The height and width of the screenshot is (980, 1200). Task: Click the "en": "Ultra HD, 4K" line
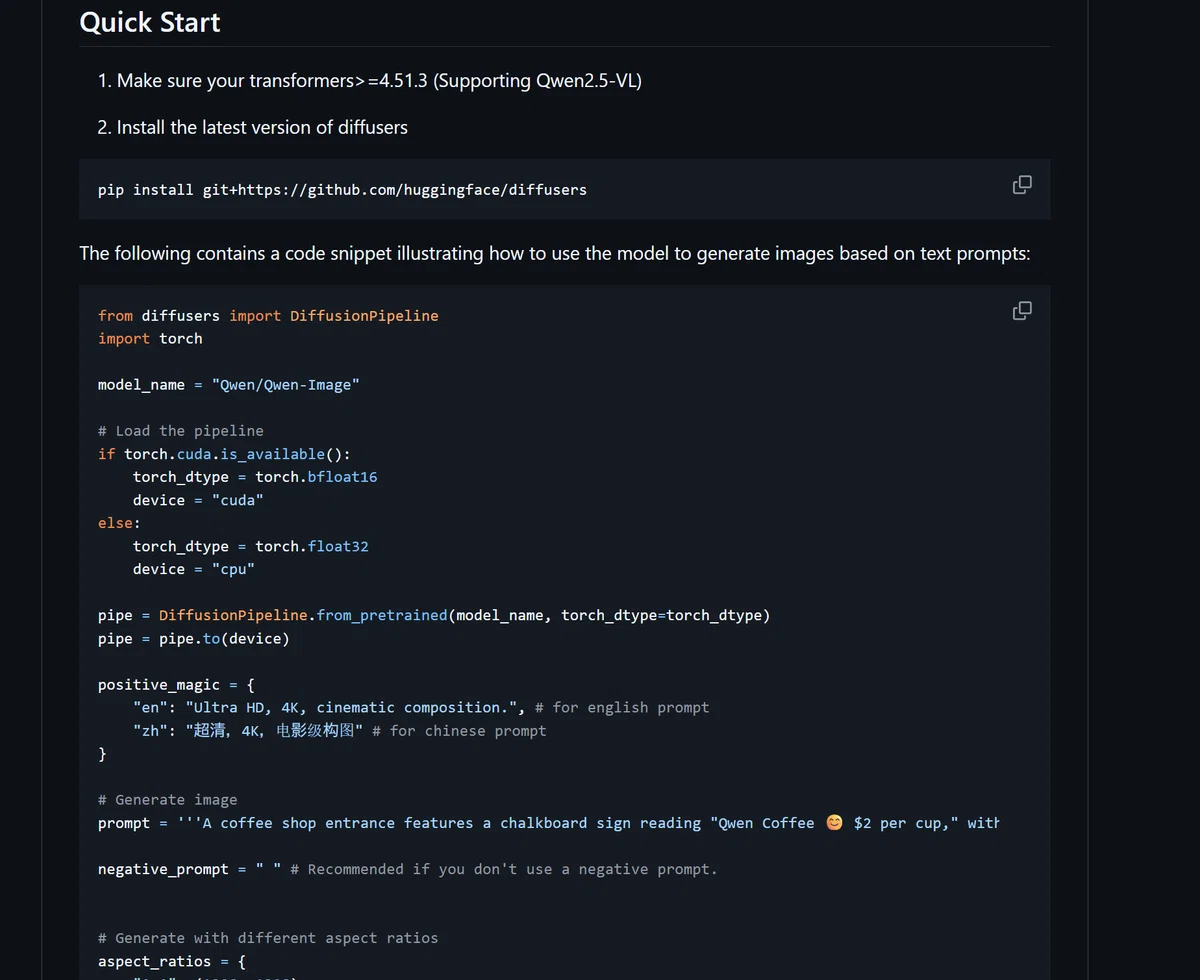421,707
